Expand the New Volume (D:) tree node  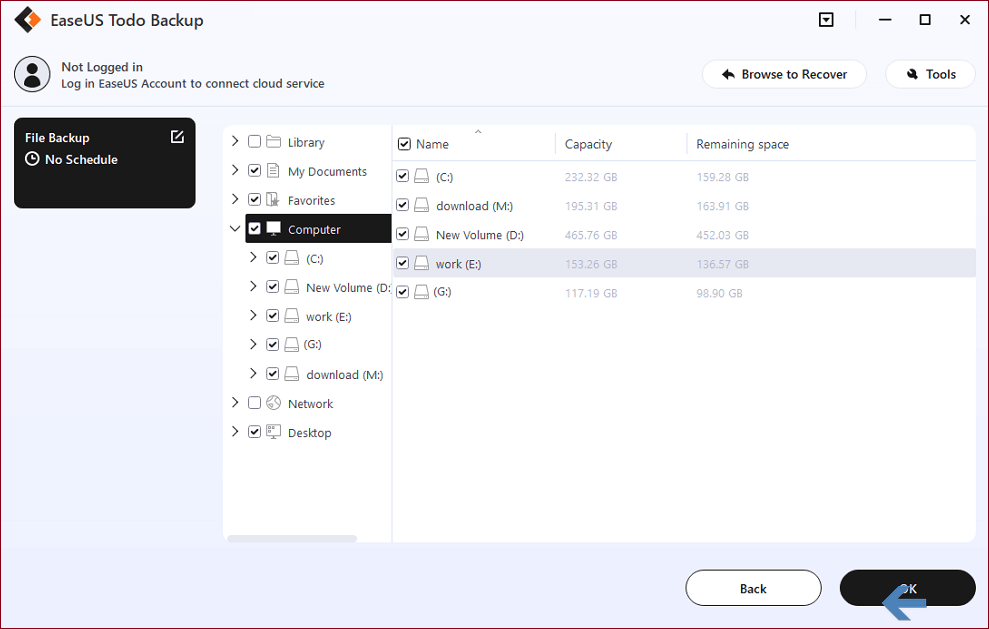[253, 286]
